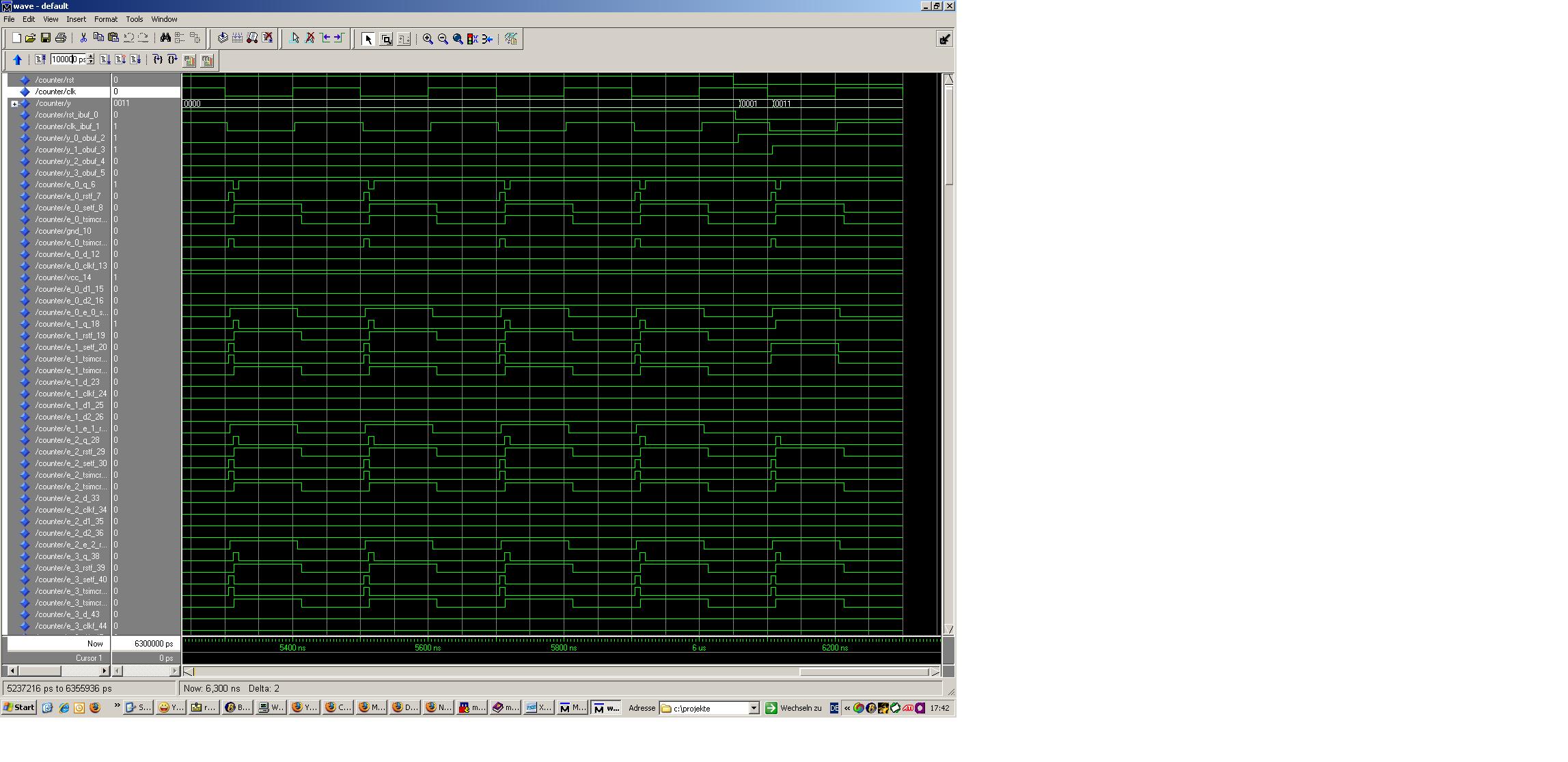Click the Zoom In magnifier icon
The image size is (1568, 762).
click(x=428, y=39)
